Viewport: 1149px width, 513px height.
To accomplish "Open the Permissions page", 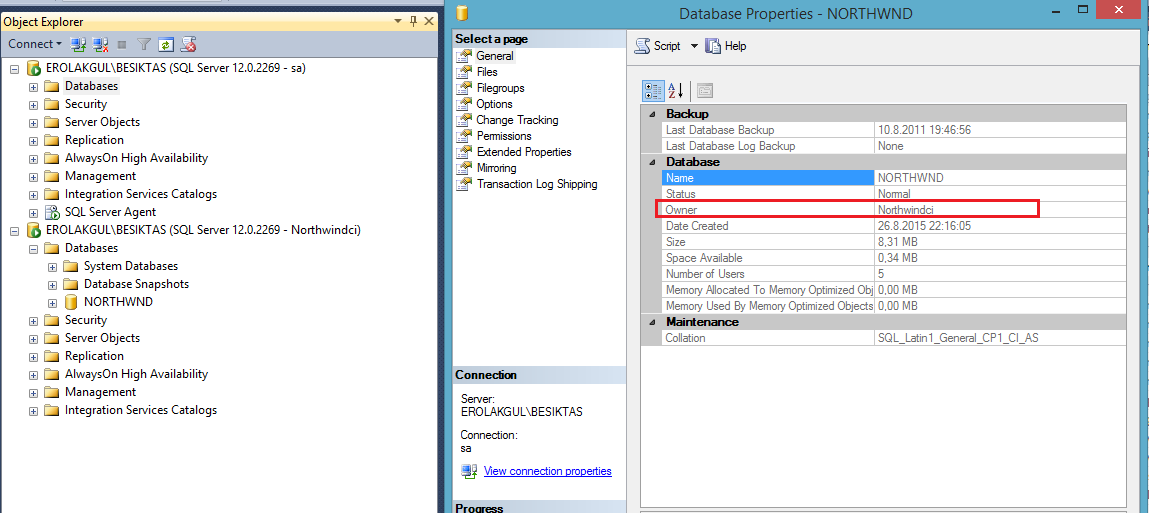I will 504,136.
